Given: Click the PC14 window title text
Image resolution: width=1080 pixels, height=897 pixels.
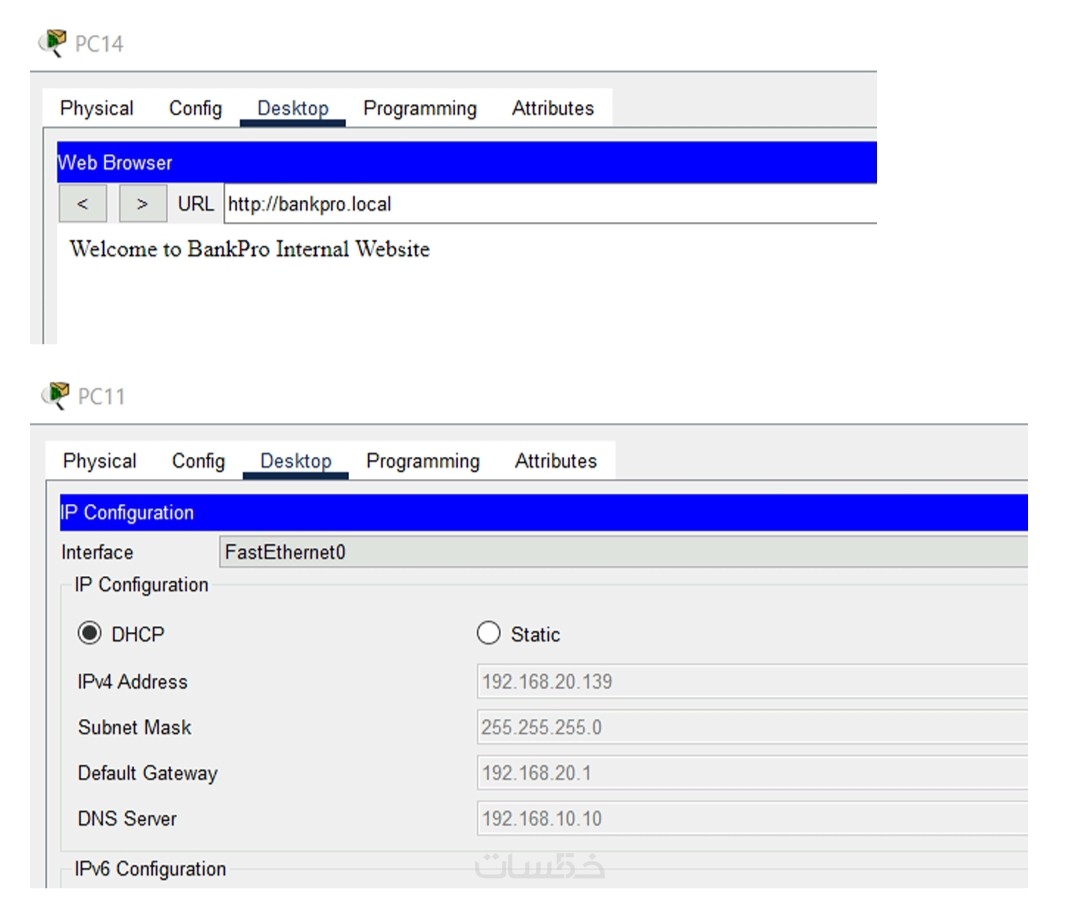Looking at the screenshot, I should click(99, 44).
